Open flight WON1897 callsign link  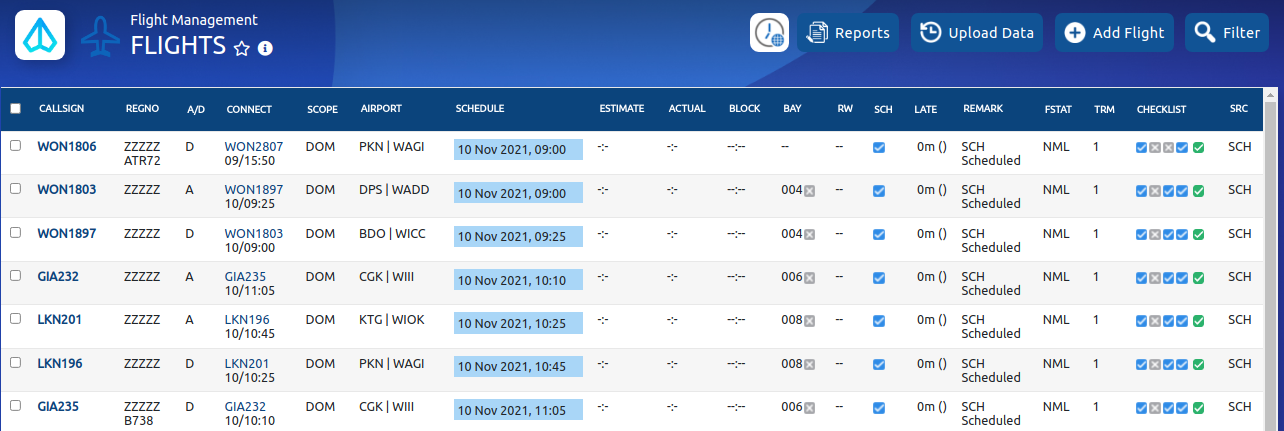click(67, 233)
